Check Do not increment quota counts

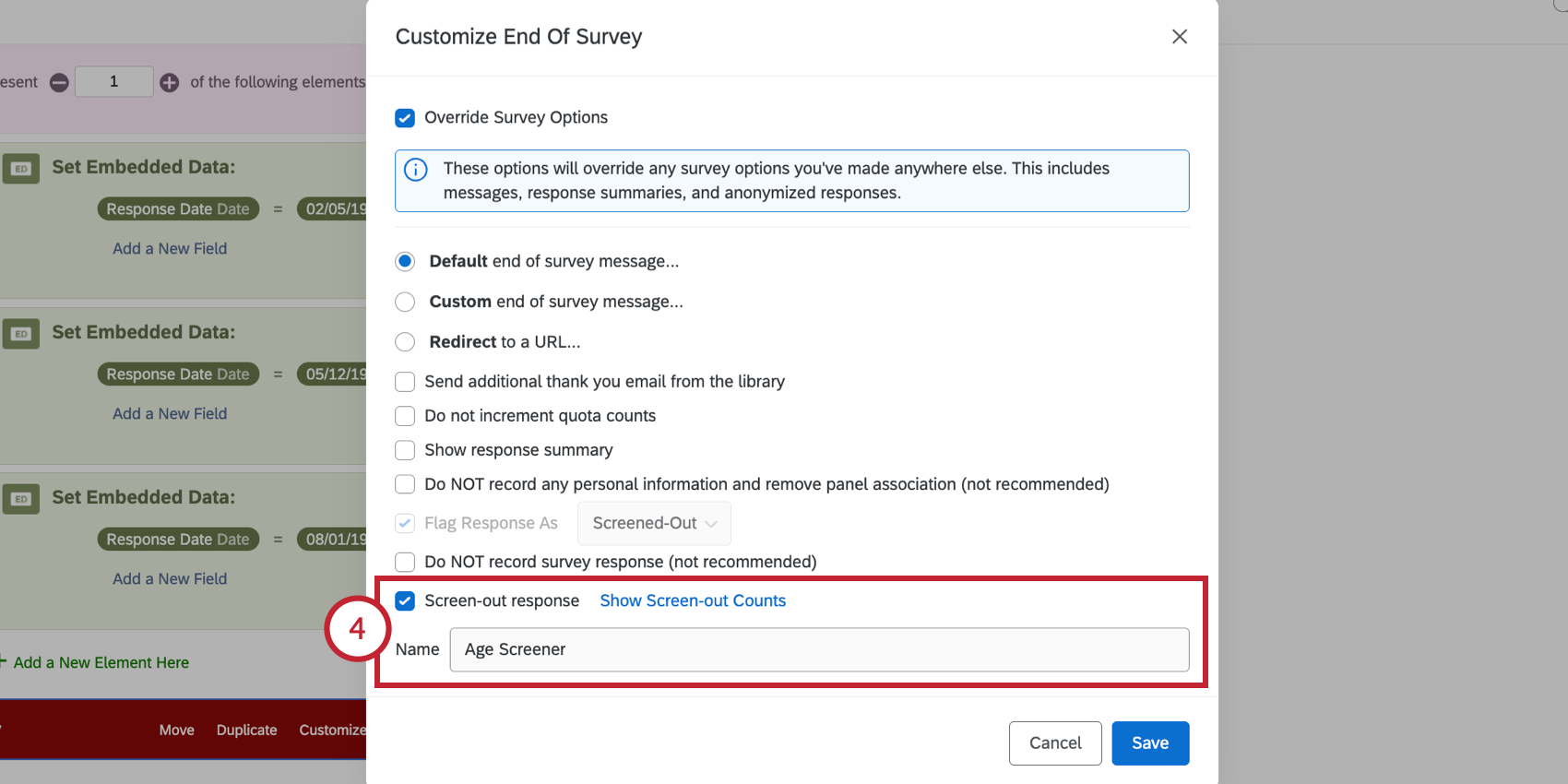[405, 416]
